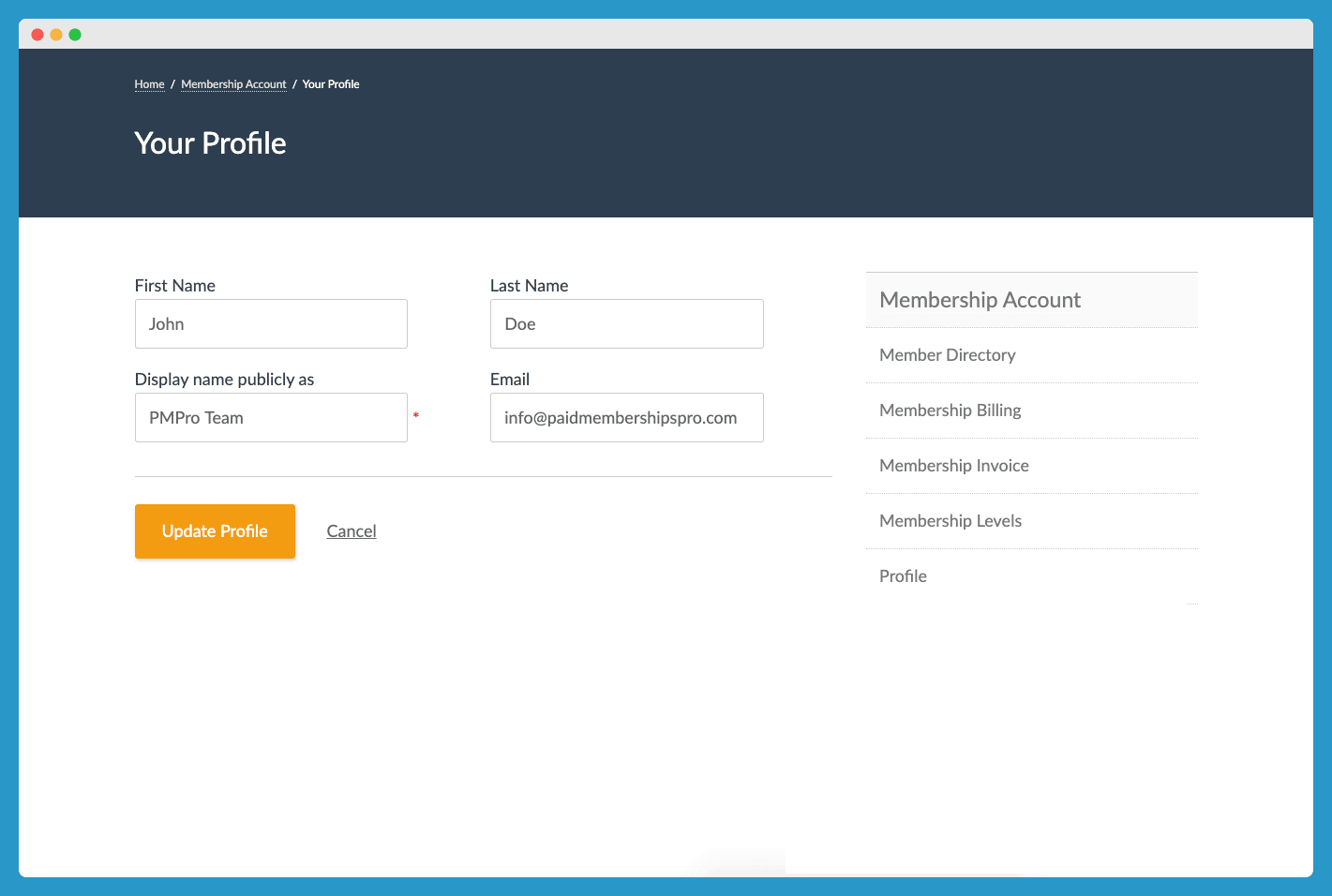Open Membership Invoice in sidebar

pos(1032,466)
